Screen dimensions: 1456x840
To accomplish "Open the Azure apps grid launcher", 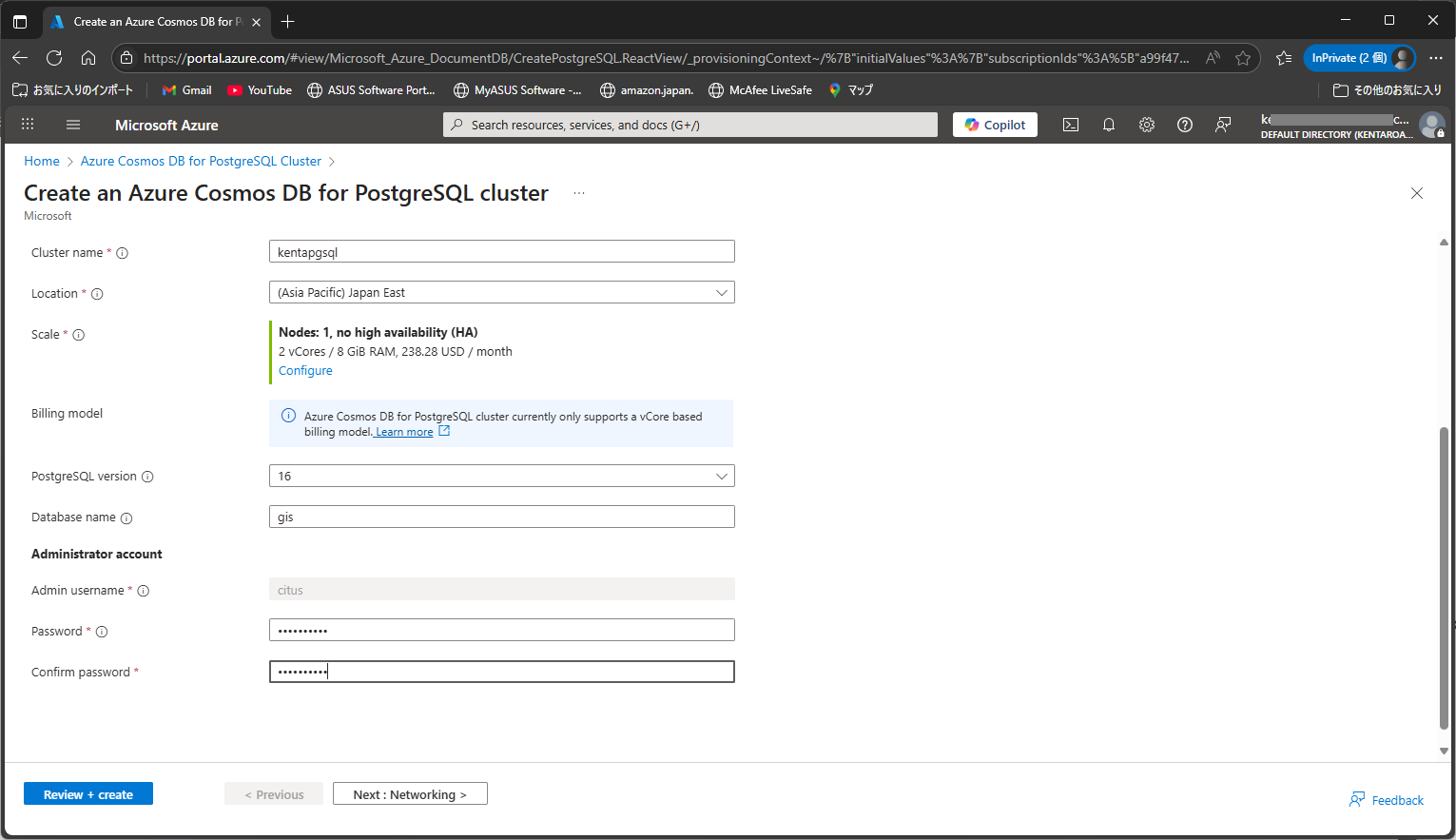I will 28,125.
